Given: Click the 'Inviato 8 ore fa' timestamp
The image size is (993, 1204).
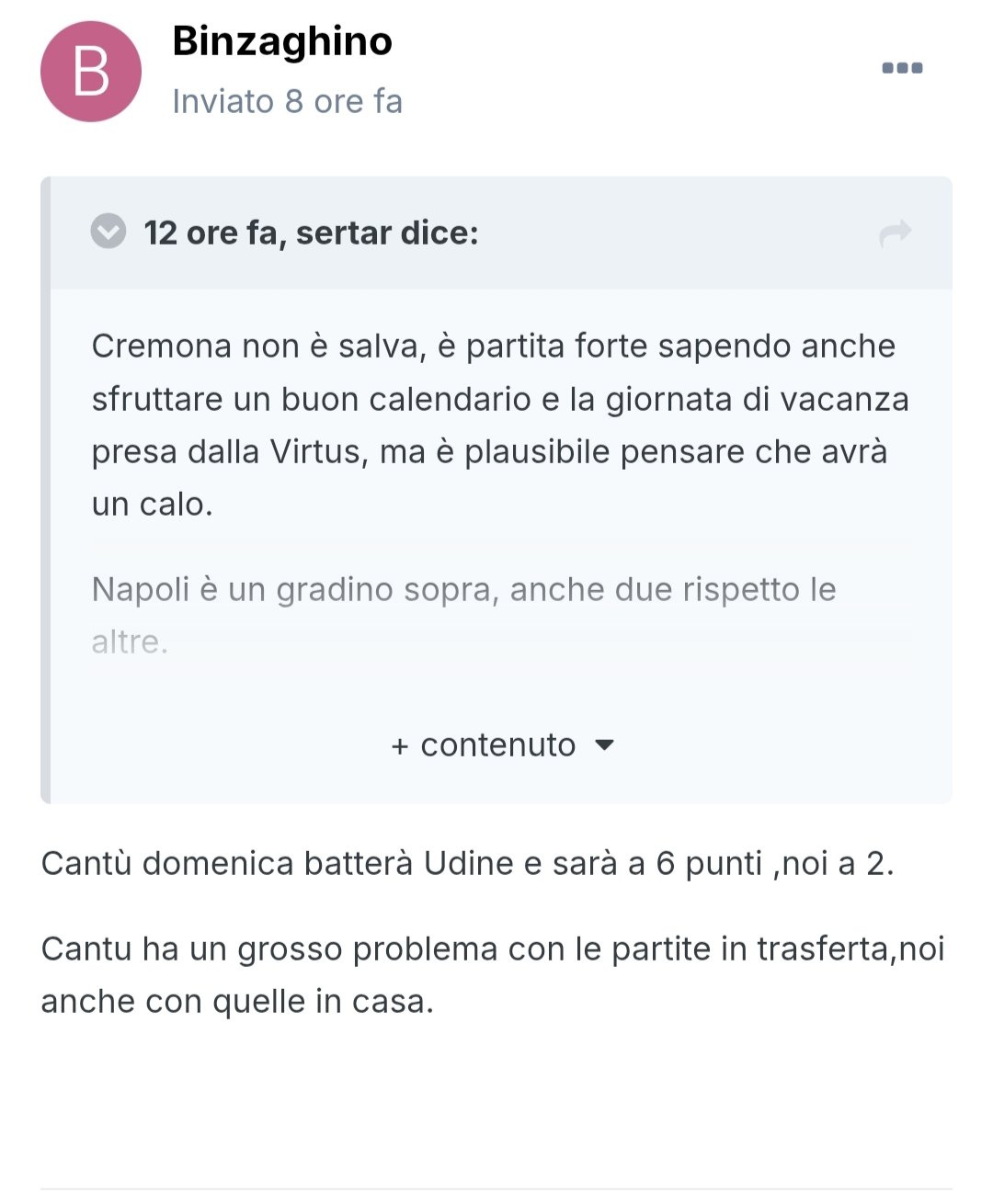Looking at the screenshot, I should (287, 101).
